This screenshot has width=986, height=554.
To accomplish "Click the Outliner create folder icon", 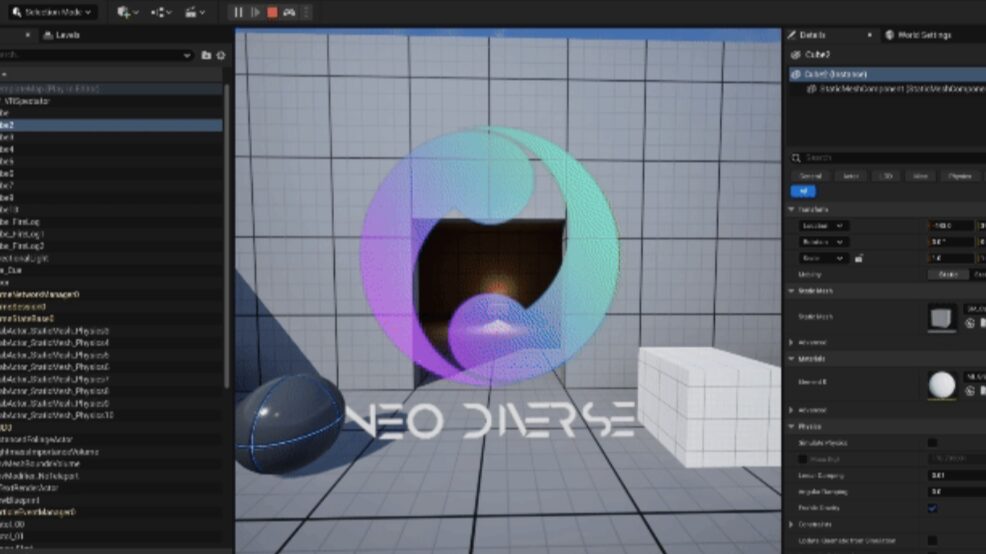I will 207,56.
